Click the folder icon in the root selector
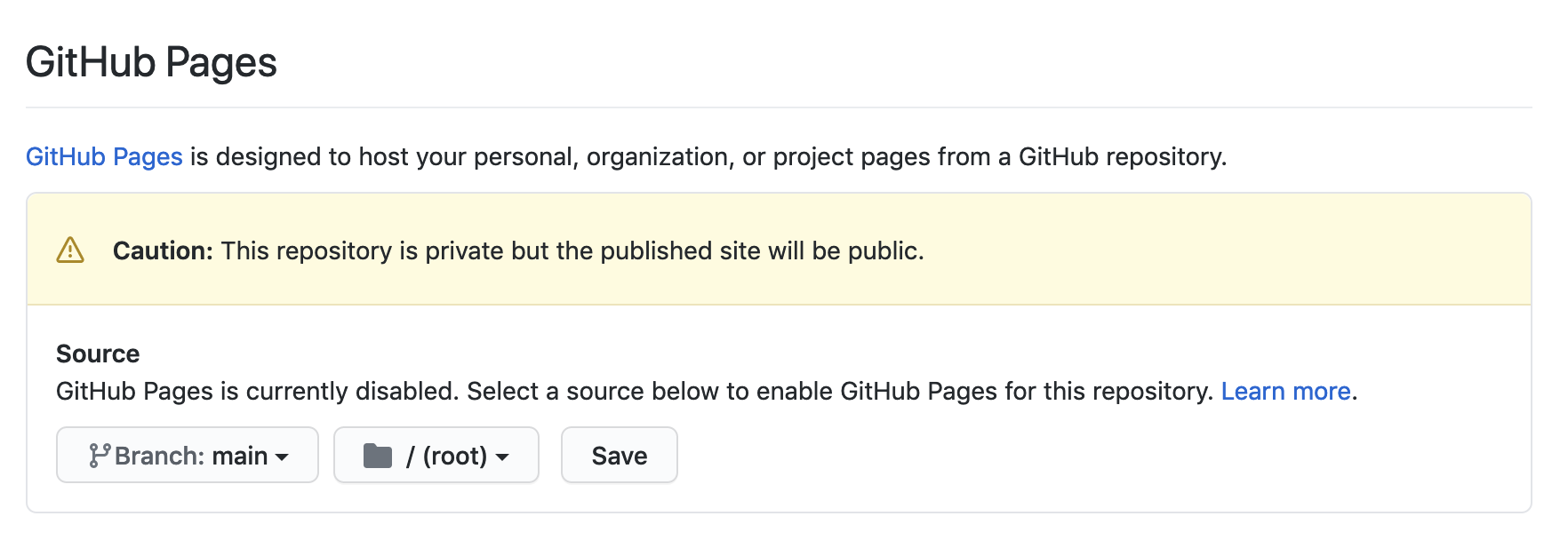The height and width of the screenshot is (556, 1568). (378, 456)
